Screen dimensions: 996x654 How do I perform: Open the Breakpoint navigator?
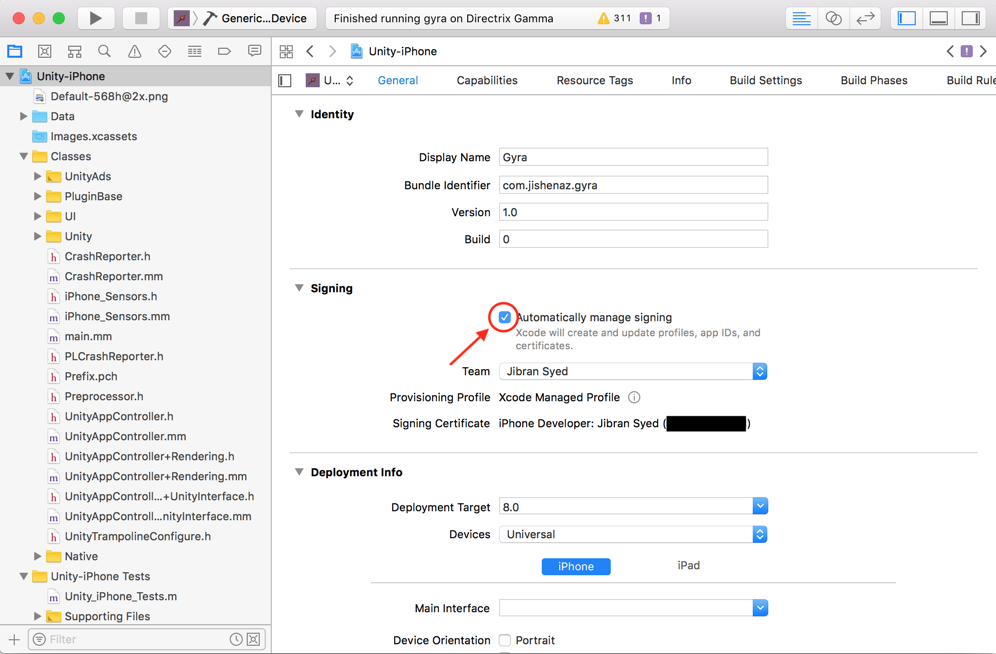[x=224, y=51]
